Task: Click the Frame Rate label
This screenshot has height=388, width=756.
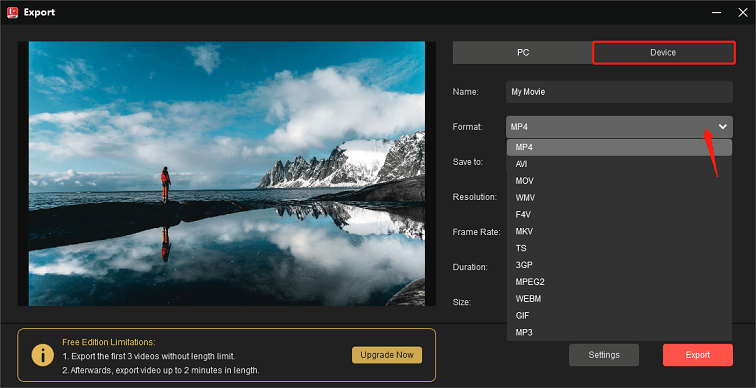Action: click(x=476, y=232)
